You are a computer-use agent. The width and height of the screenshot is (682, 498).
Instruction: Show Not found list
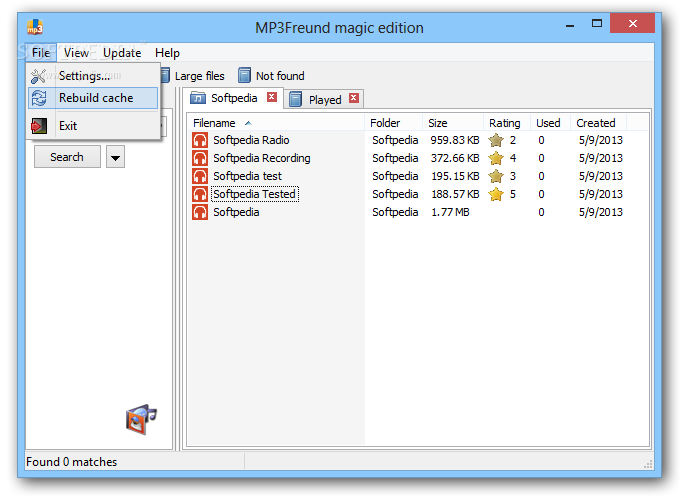(x=280, y=76)
